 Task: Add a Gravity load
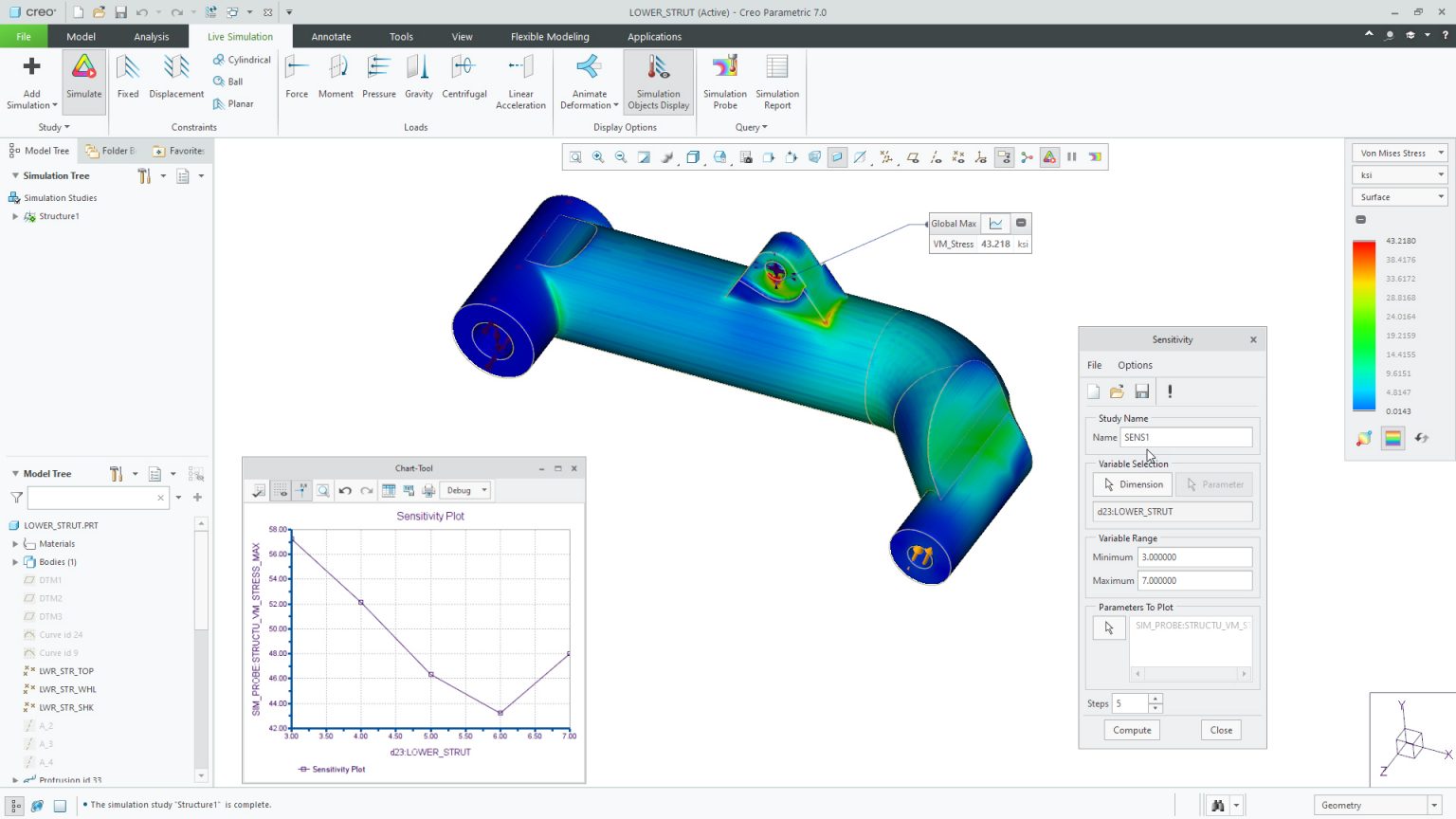click(x=418, y=81)
